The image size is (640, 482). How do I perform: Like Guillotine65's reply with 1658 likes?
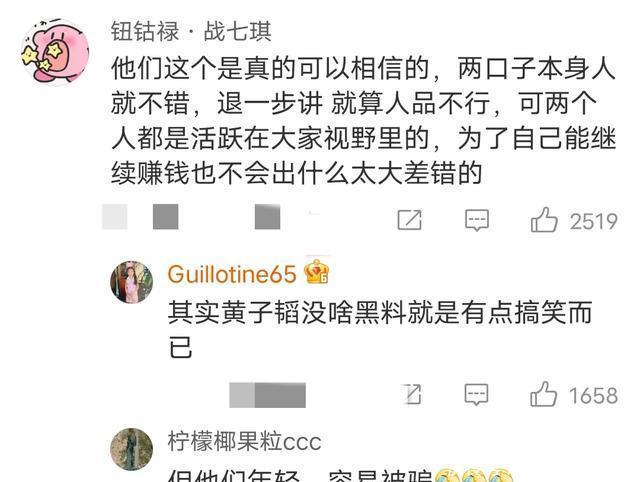pos(543,394)
